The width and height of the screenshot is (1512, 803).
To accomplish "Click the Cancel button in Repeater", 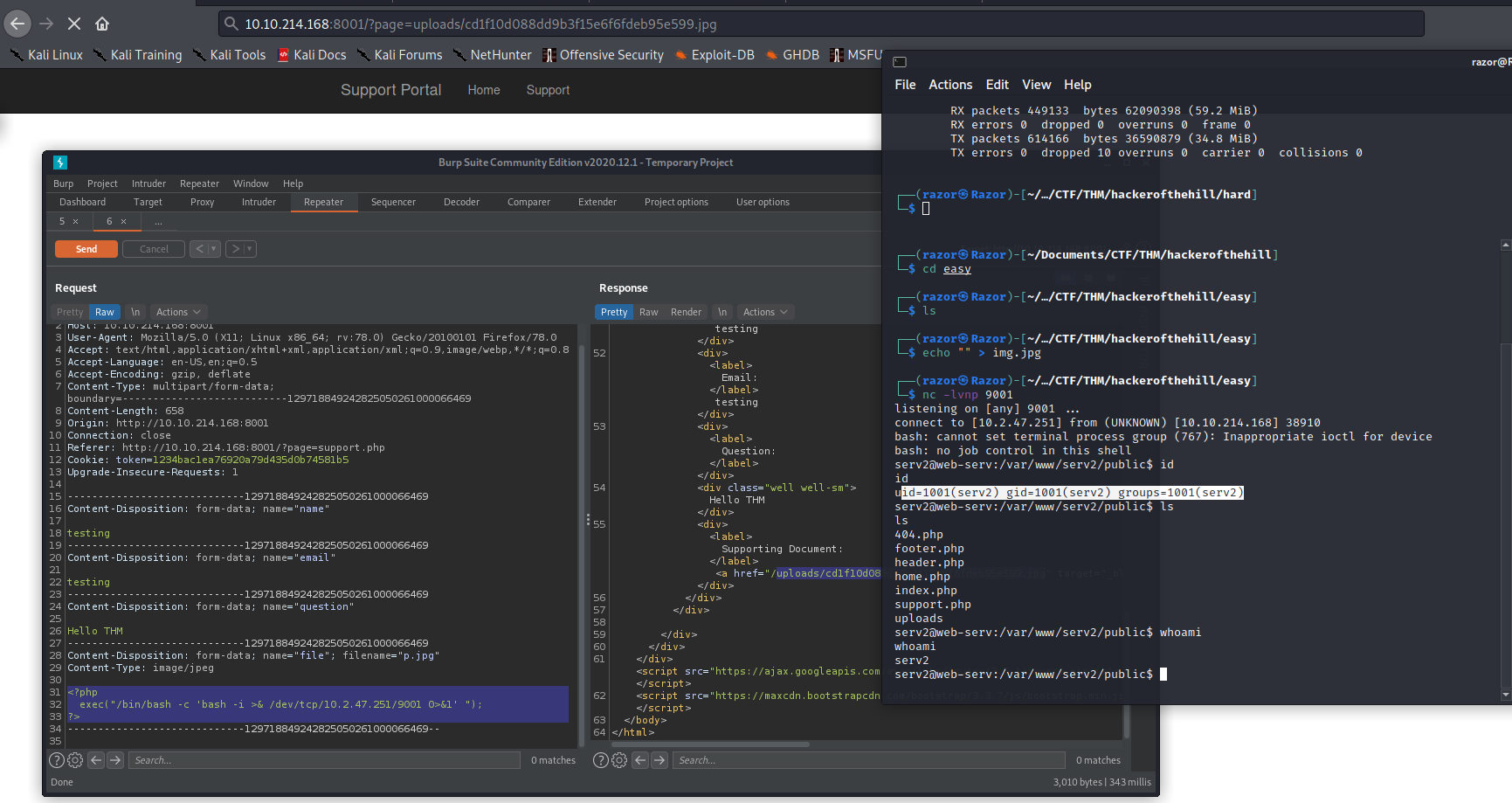I will click(154, 249).
